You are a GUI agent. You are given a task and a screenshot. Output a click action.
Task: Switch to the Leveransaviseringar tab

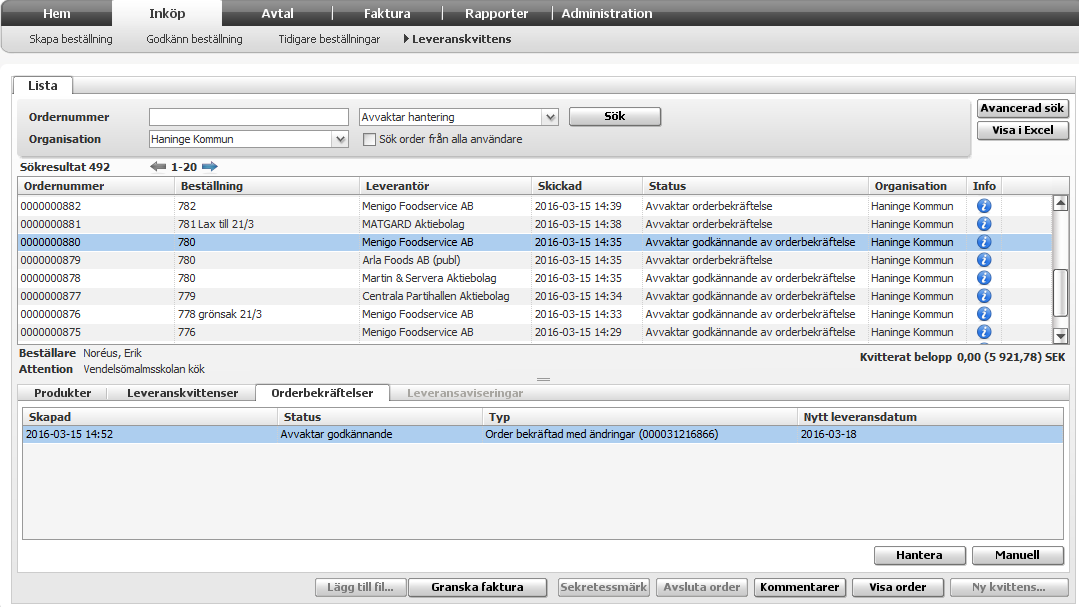click(465, 393)
